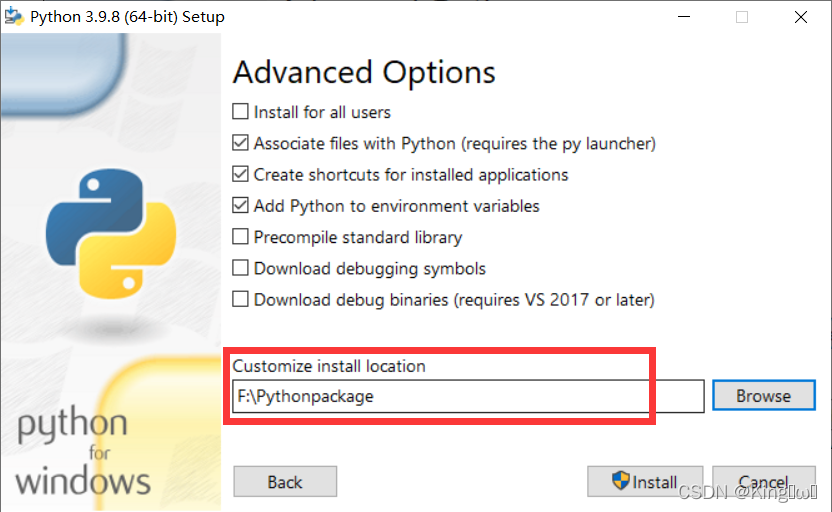This screenshot has height=512, width=832.
Task: Click the Python installer icon in title bar
Action: coord(14,16)
